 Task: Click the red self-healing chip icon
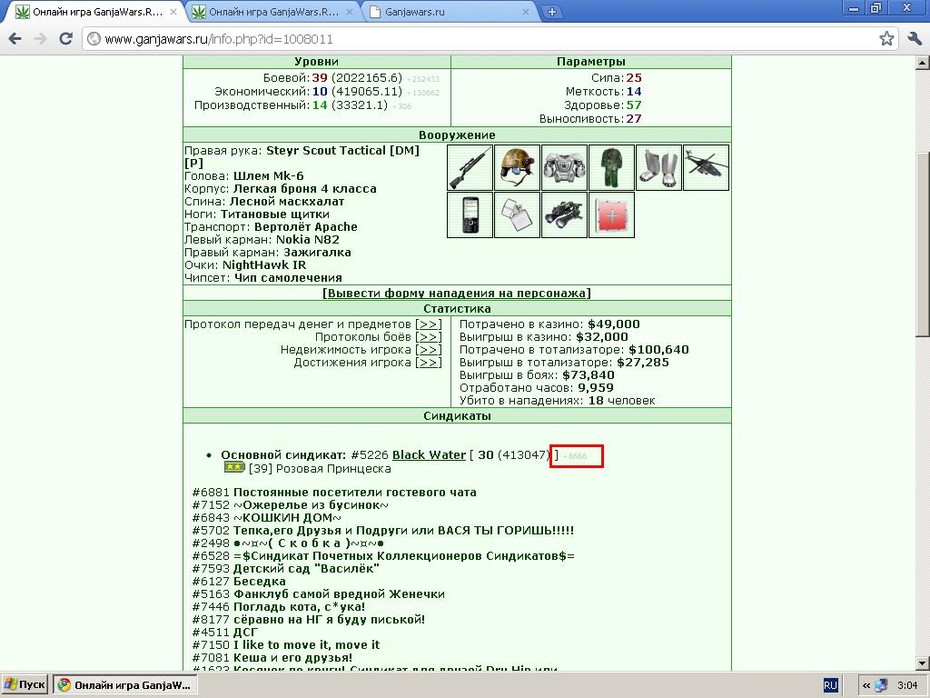611,215
